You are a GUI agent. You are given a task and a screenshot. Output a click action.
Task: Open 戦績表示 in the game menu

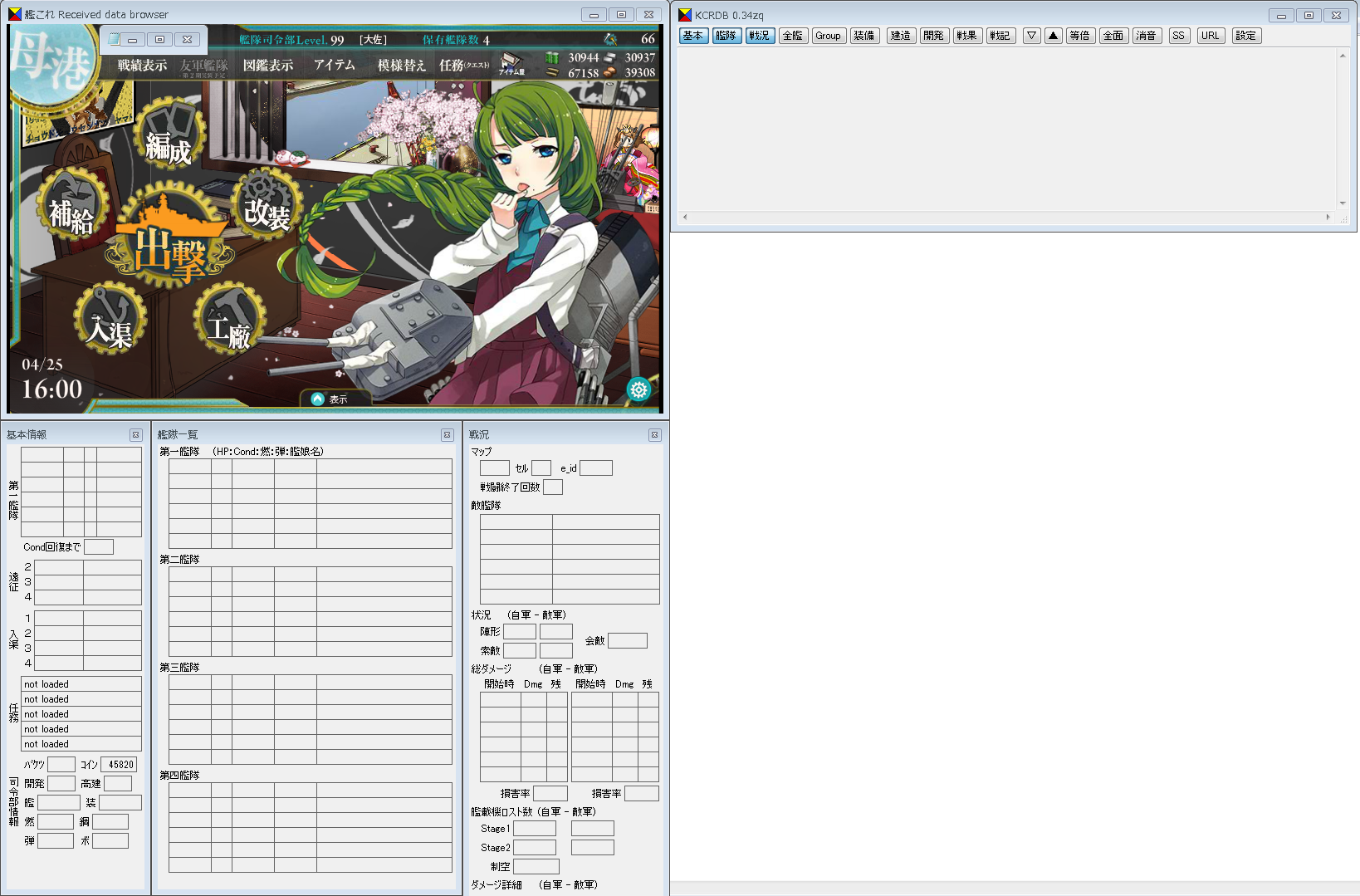(142, 66)
